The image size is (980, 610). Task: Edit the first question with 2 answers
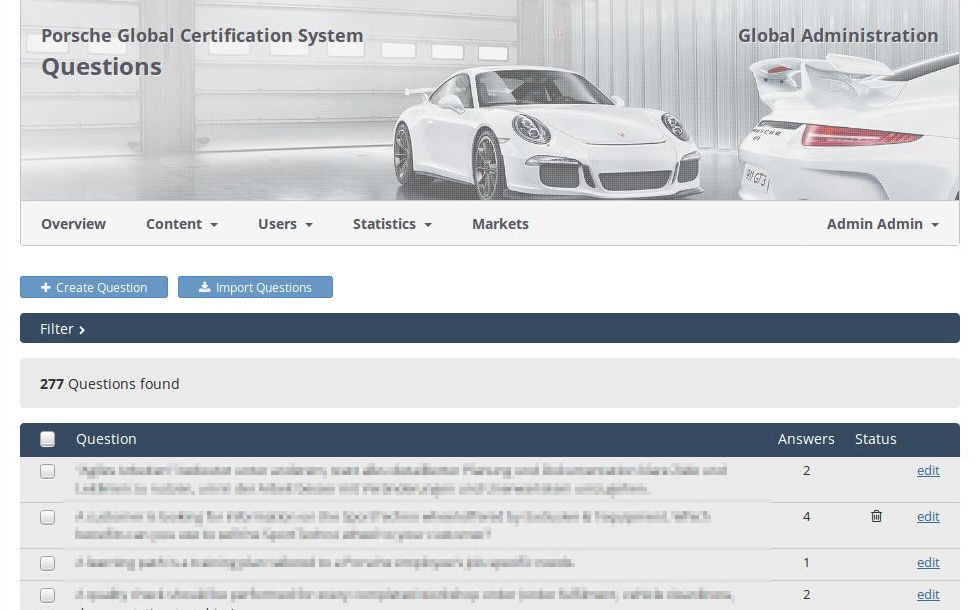928,471
